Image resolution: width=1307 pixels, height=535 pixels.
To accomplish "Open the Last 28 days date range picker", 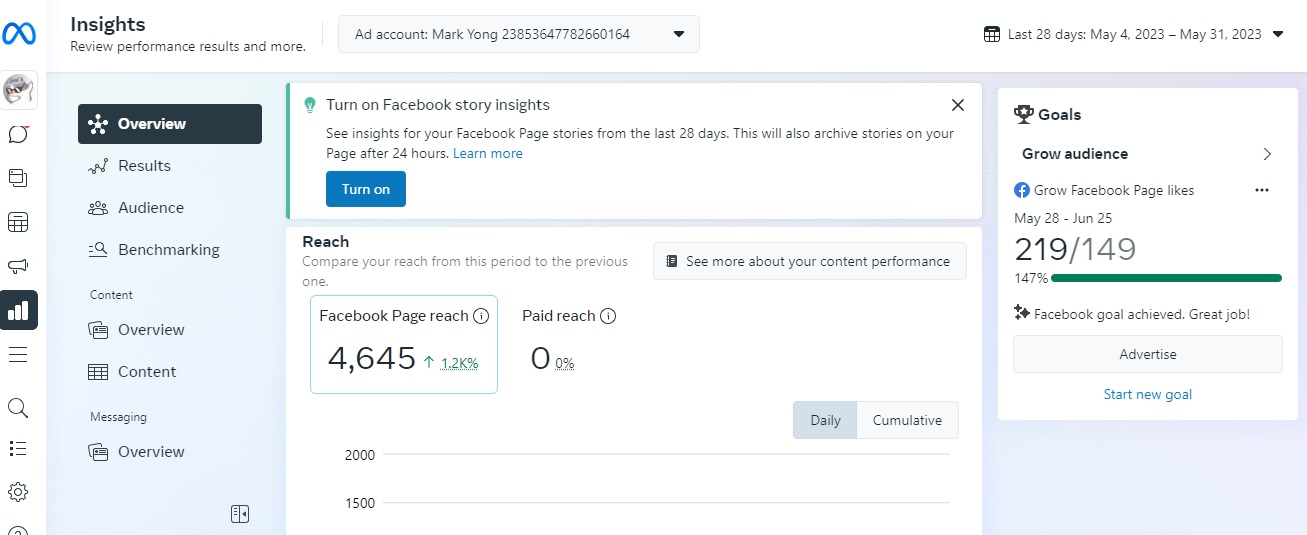I will coord(1133,34).
